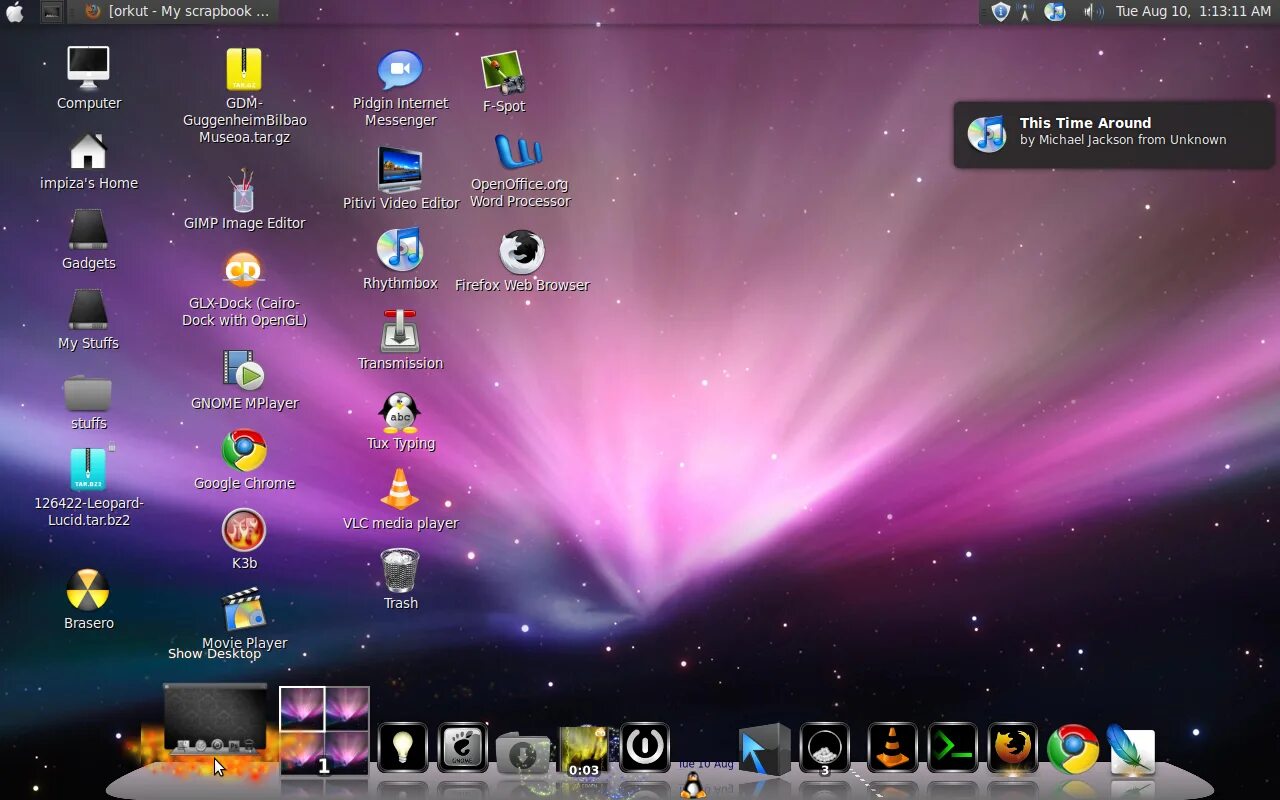This screenshot has height=800, width=1280.
Task: Open the network antenna tray icon
Action: (1025, 12)
